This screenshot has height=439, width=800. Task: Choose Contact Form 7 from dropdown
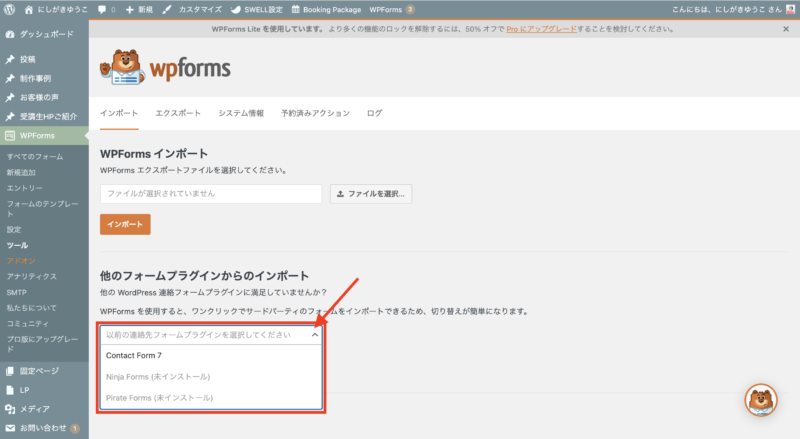211,356
